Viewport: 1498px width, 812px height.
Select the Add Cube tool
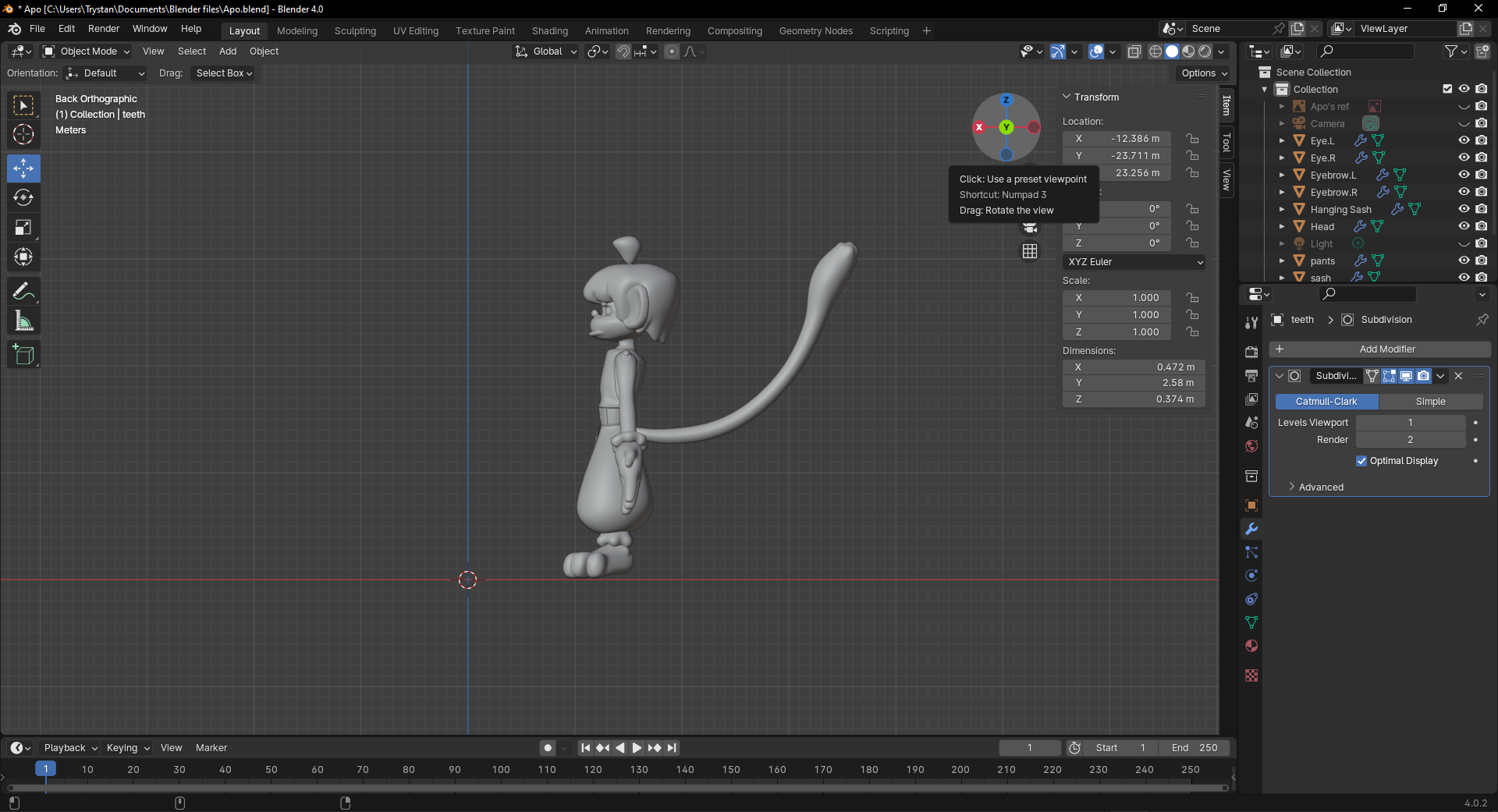(23, 355)
